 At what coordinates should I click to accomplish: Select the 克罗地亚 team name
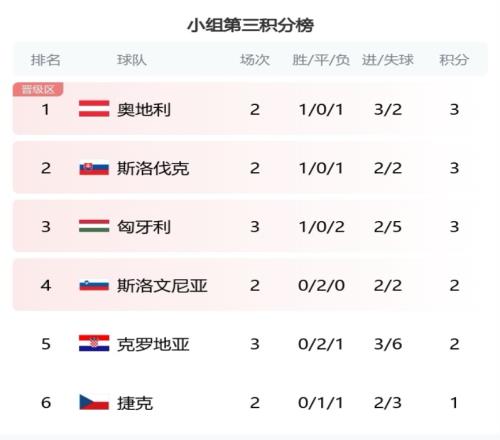[x=153, y=344]
